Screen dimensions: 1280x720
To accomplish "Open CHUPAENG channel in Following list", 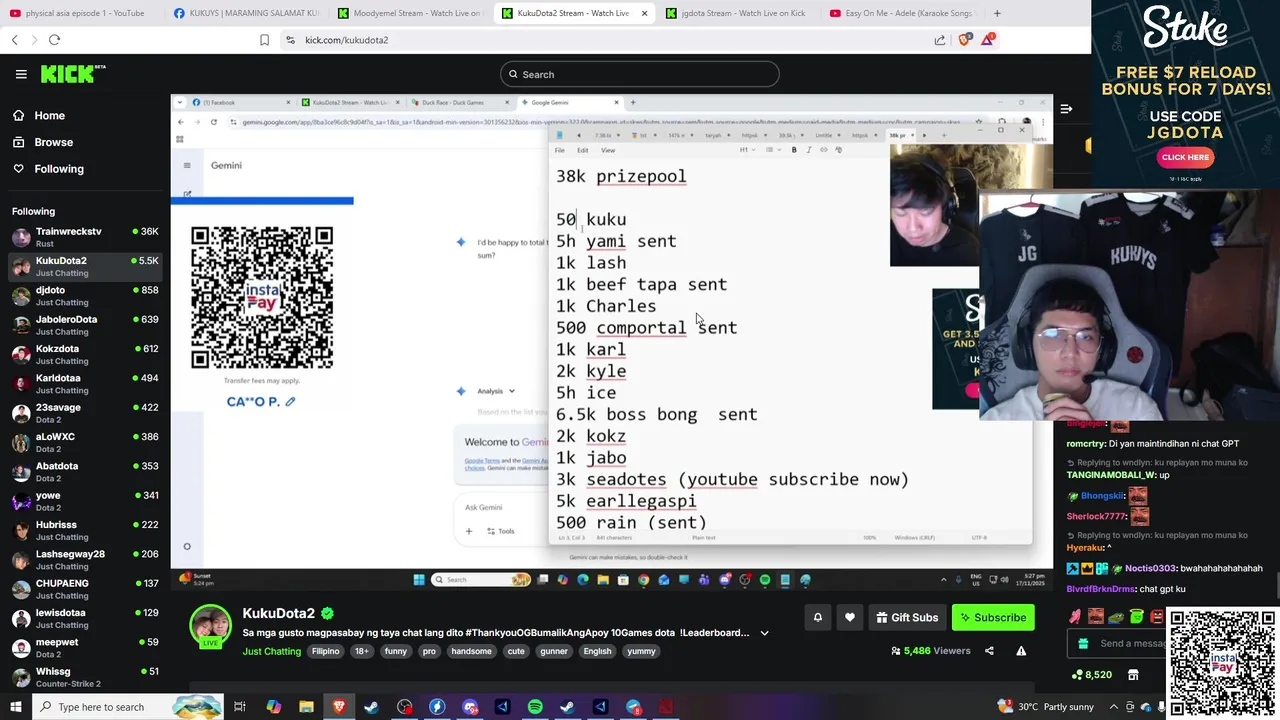I will click(x=85, y=589).
